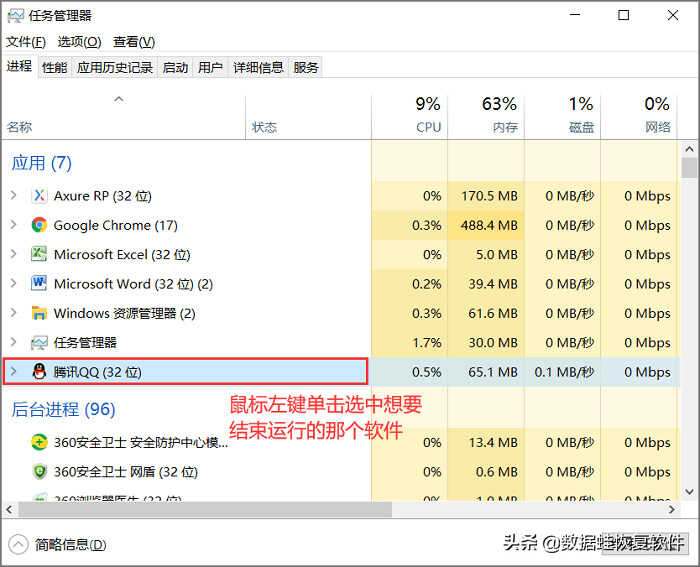Viewport: 700px width, 567px height.
Task: Expand the Axure RP process group
Action: [x=13, y=195]
